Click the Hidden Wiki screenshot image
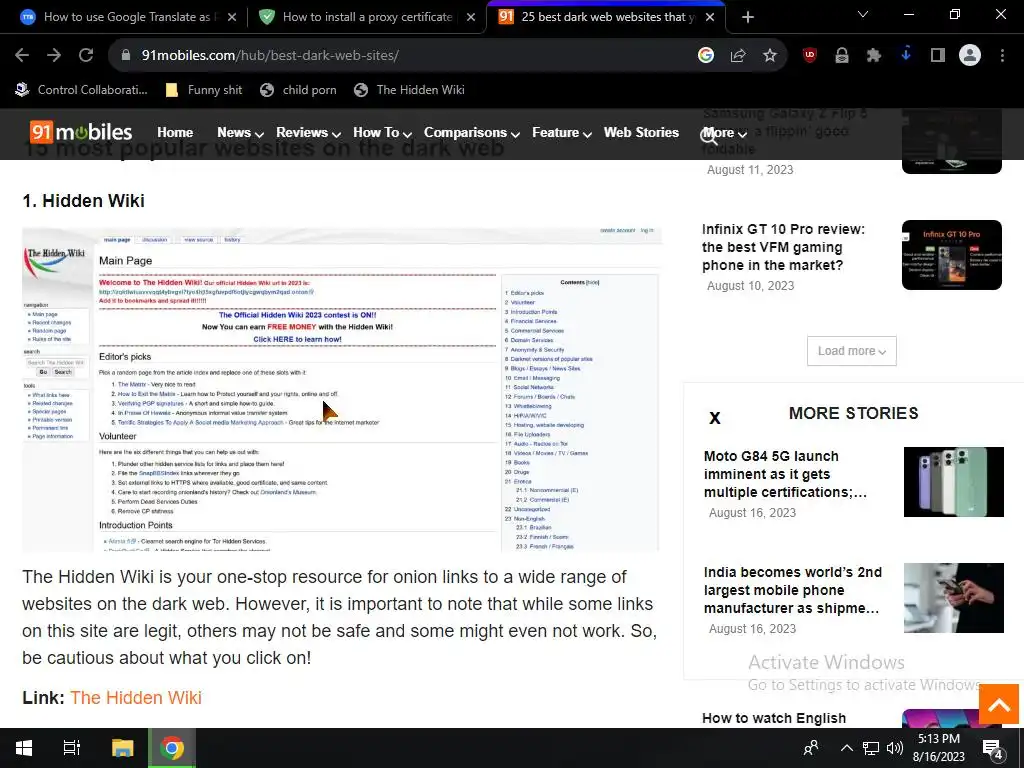The width and height of the screenshot is (1024, 768). tap(341, 389)
